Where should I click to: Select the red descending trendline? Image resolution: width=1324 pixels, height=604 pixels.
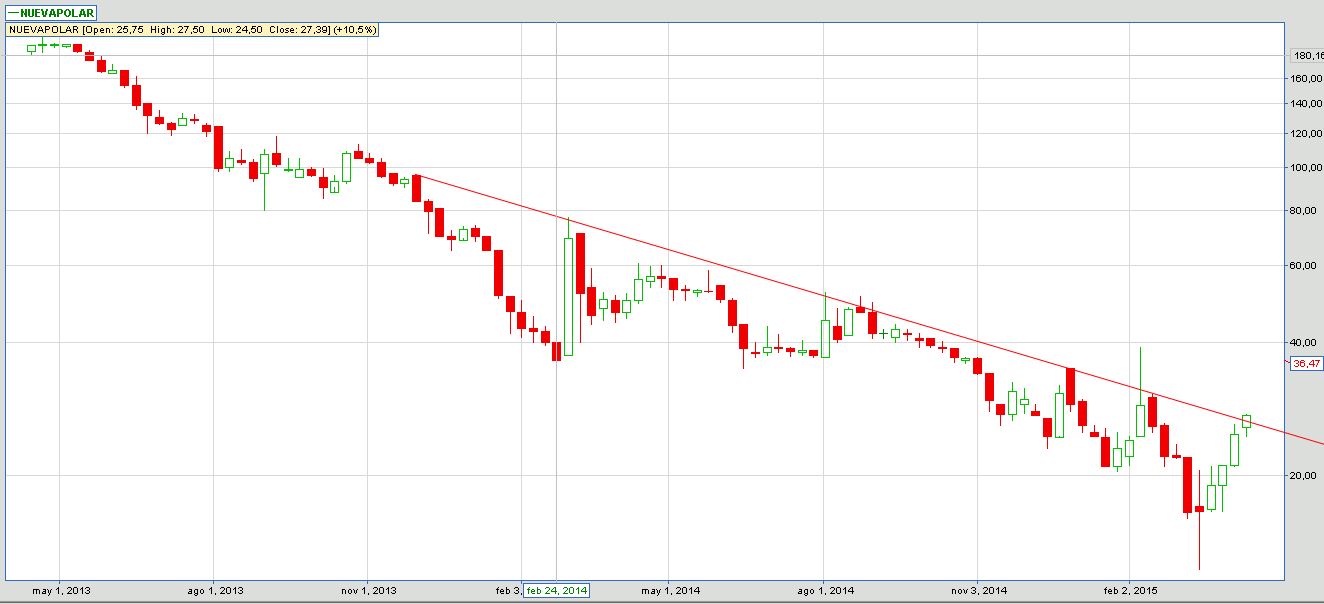pyautogui.click(x=870, y=309)
